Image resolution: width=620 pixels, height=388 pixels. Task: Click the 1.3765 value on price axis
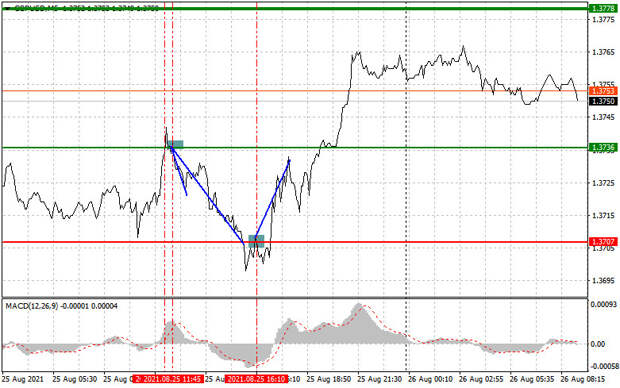pos(603,52)
